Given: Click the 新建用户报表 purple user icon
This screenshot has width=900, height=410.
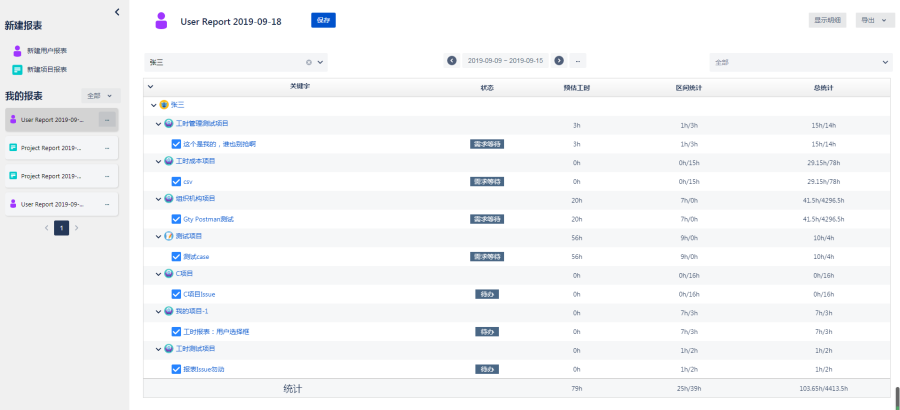Looking at the screenshot, I should (x=17, y=50).
